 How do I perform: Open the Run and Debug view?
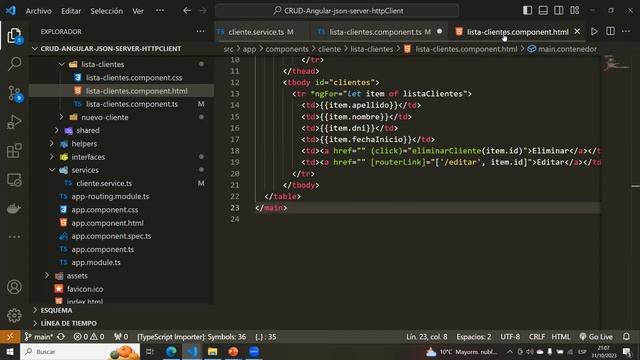pos(14,122)
